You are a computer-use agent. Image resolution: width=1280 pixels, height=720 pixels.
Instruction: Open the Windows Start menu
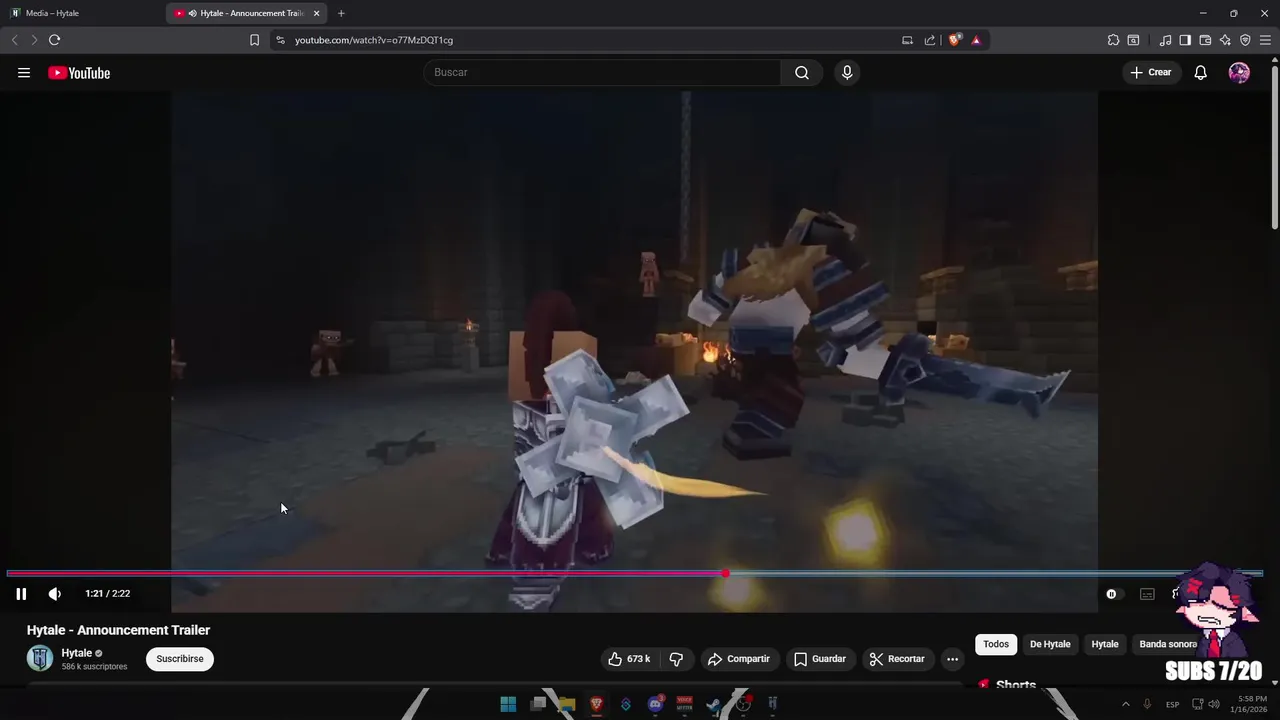coord(508,704)
